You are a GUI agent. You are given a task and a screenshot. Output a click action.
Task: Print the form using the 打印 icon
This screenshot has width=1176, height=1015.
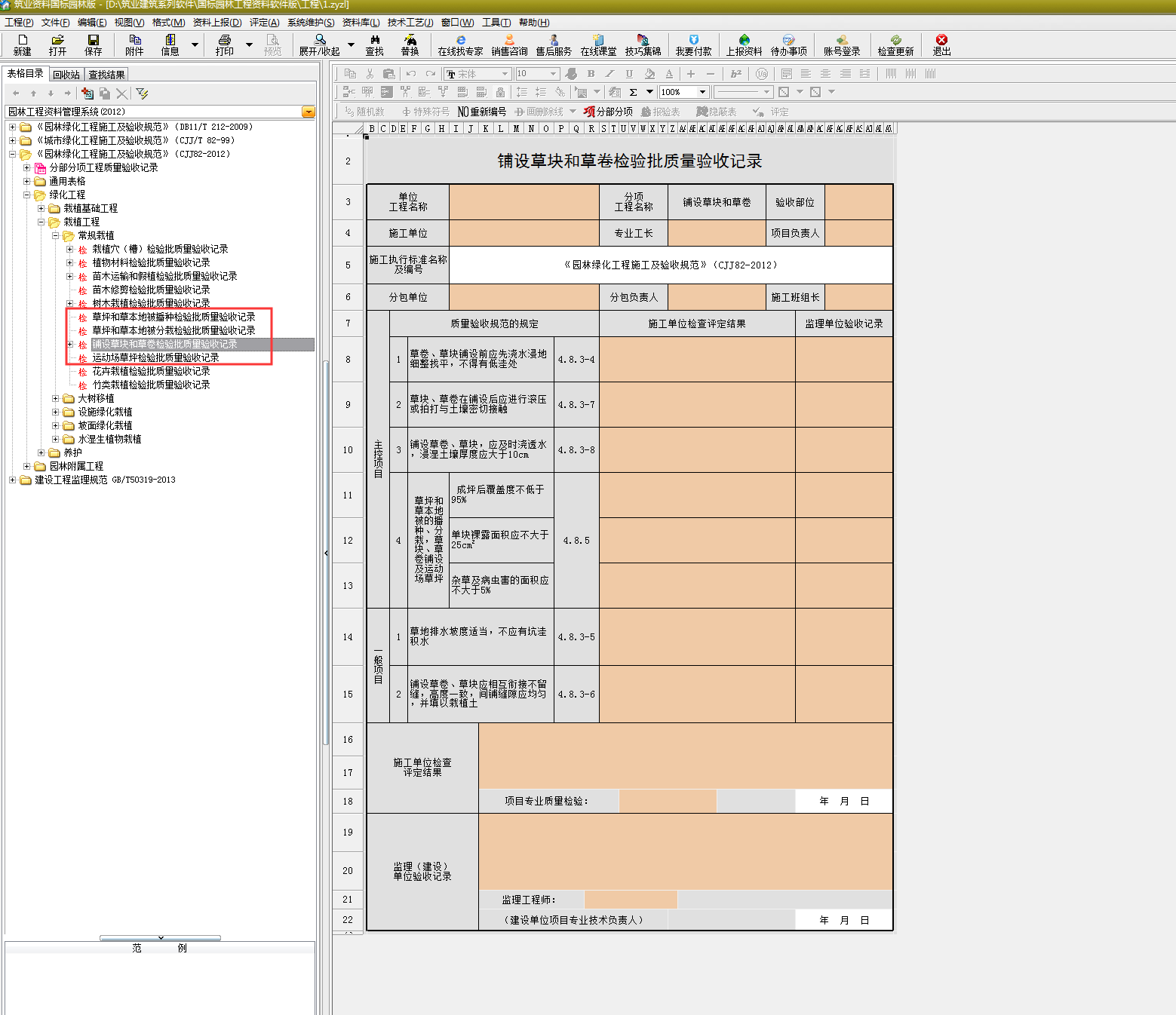point(224,45)
